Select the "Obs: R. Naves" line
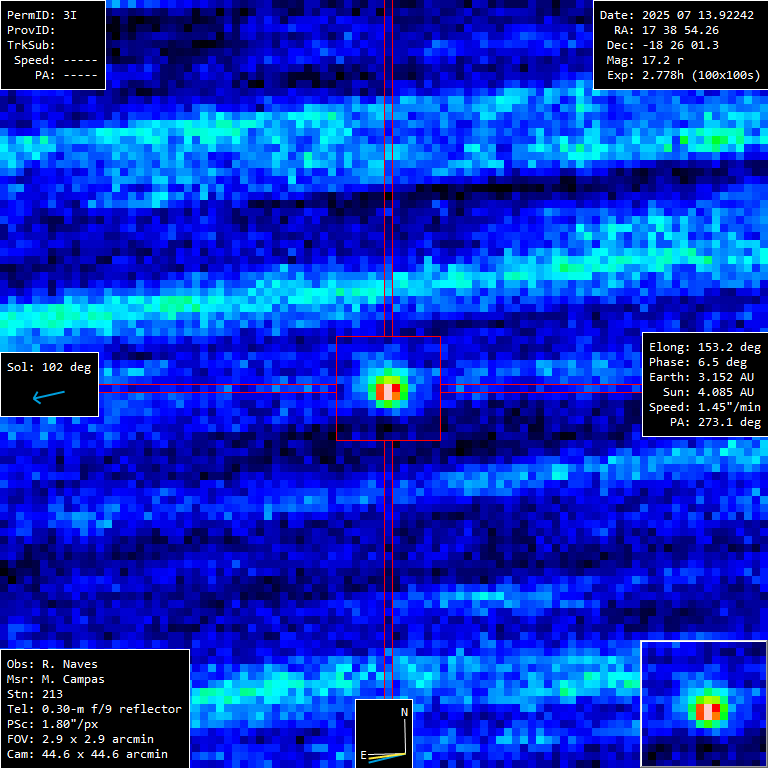768x768 pixels. click(52, 664)
